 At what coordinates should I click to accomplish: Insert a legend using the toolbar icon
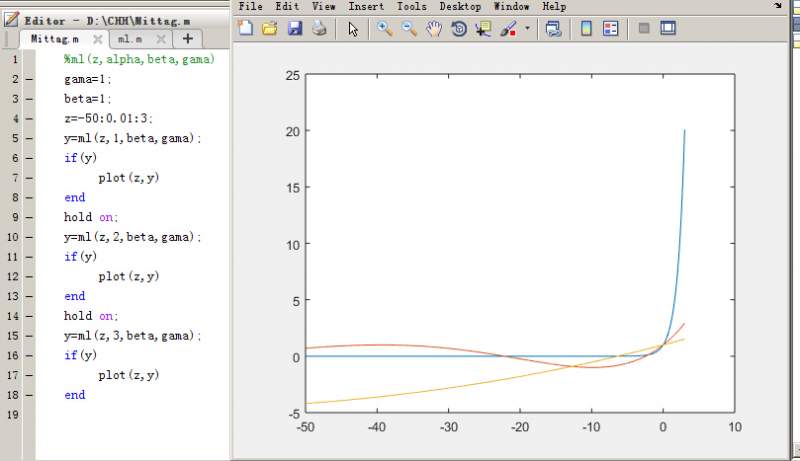(x=610, y=29)
